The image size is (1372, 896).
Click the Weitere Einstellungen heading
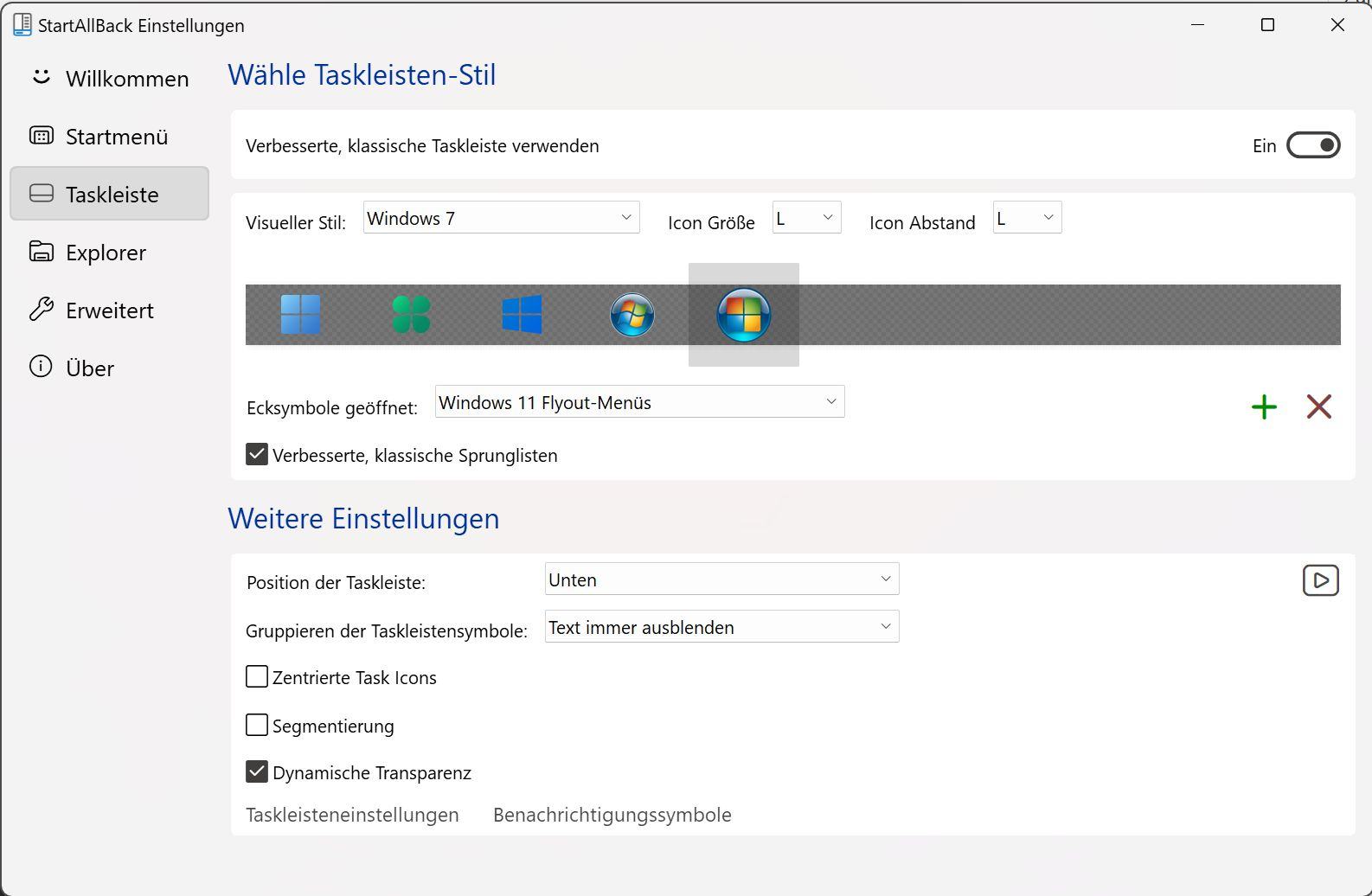pyautogui.click(x=363, y=518)
